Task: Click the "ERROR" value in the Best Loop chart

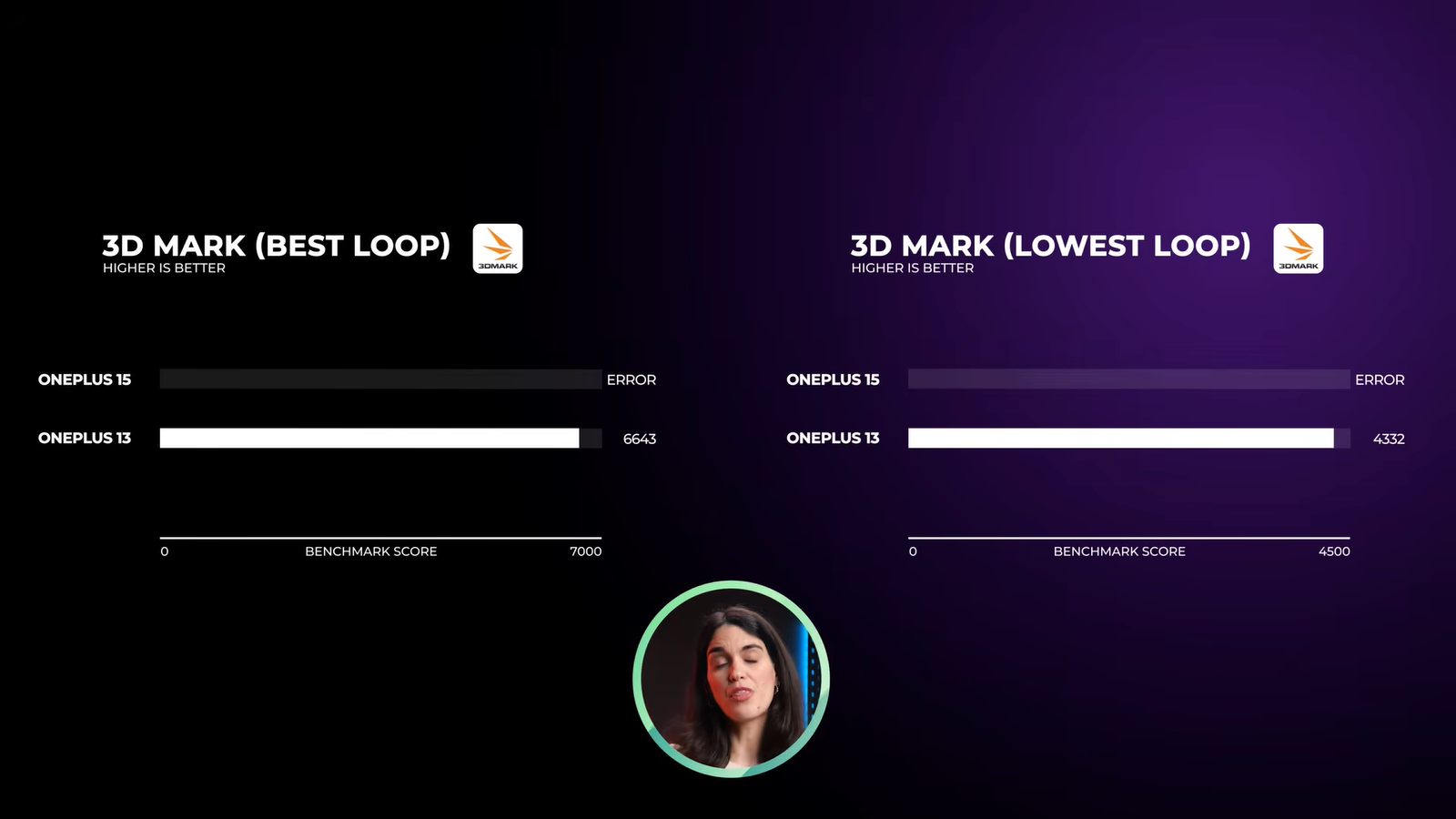Action: [x=632, y=380]
